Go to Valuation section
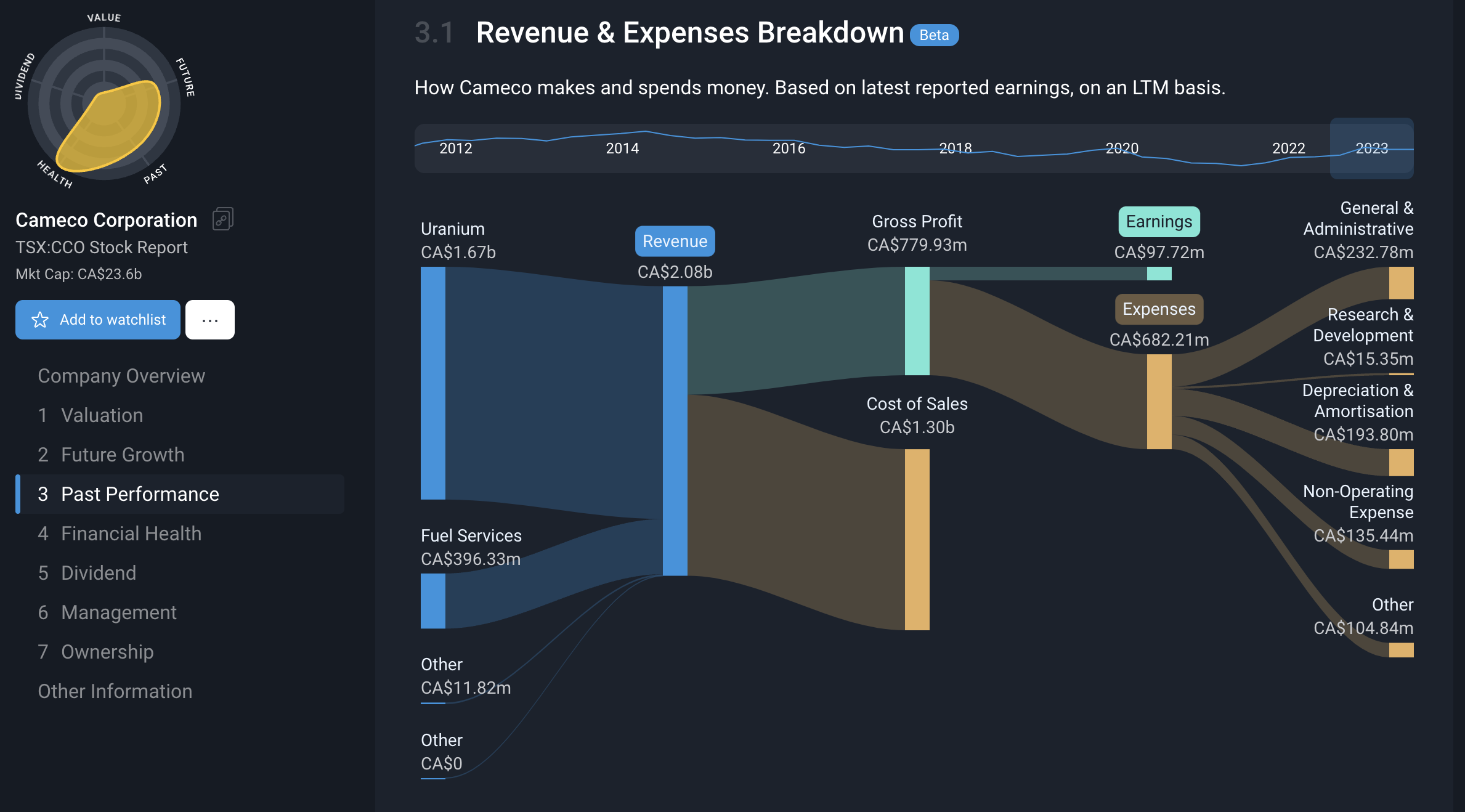The width and height of the screenshot is (1465, 812). tap(102, 415)
